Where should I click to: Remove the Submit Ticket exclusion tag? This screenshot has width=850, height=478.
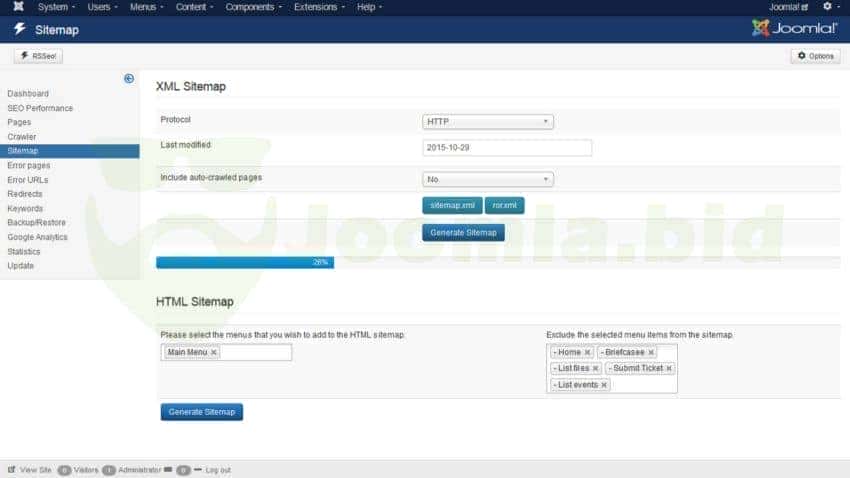tap(669, 368)
